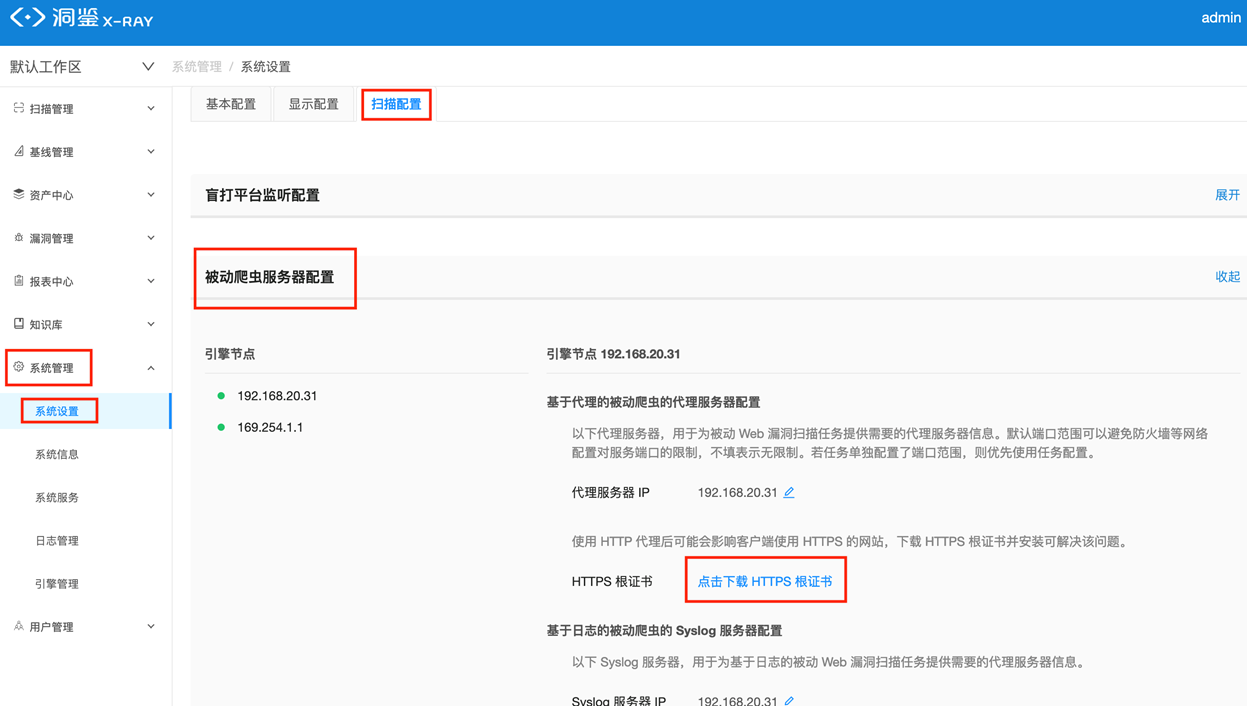Click the 资产中心 asset center icon
Viewport: 1247px width, 706px height.
18,194
